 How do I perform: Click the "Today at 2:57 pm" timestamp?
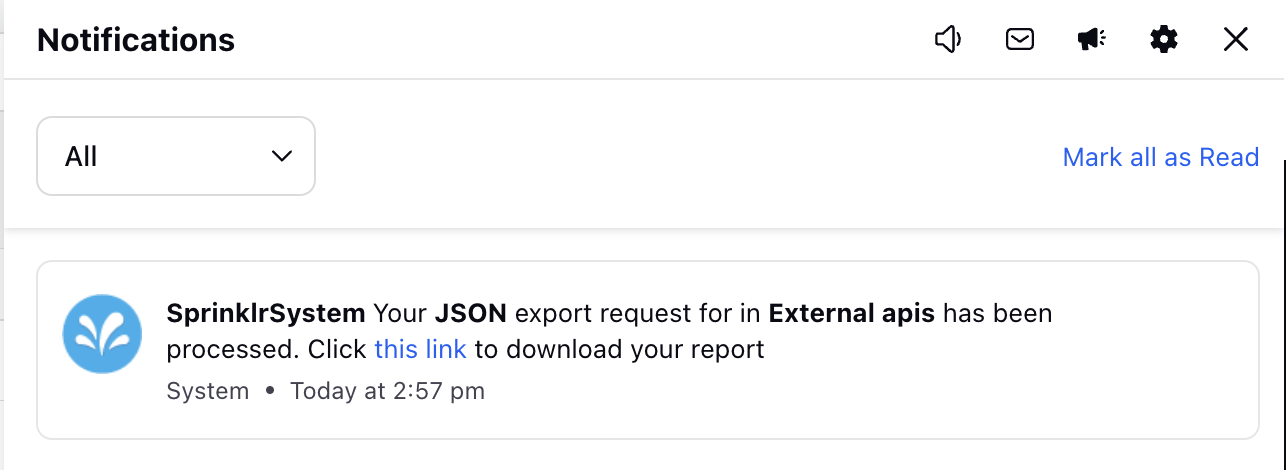point(387,391)
